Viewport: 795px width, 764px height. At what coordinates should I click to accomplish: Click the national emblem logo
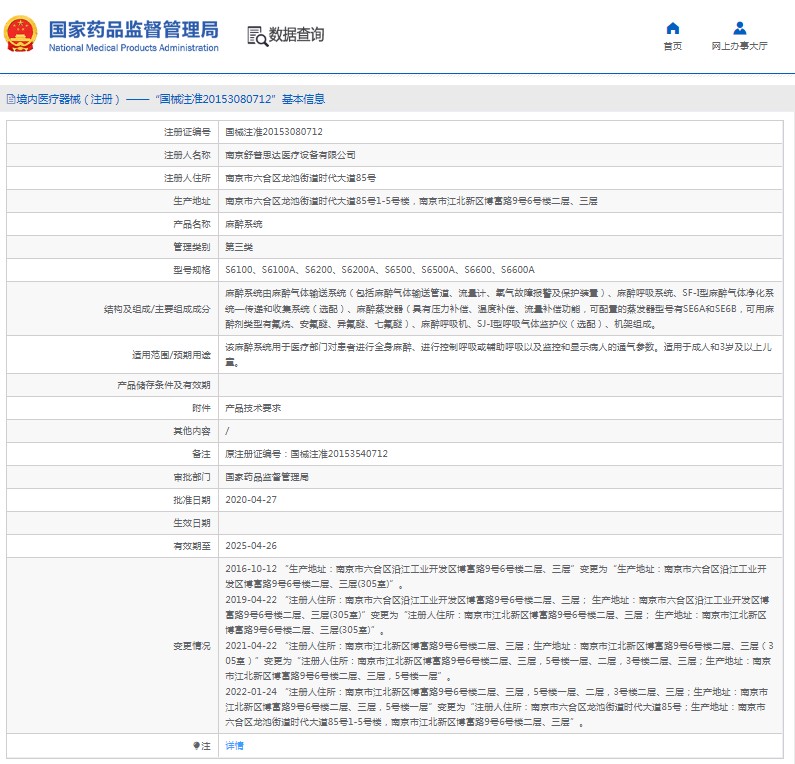[20, 34]
